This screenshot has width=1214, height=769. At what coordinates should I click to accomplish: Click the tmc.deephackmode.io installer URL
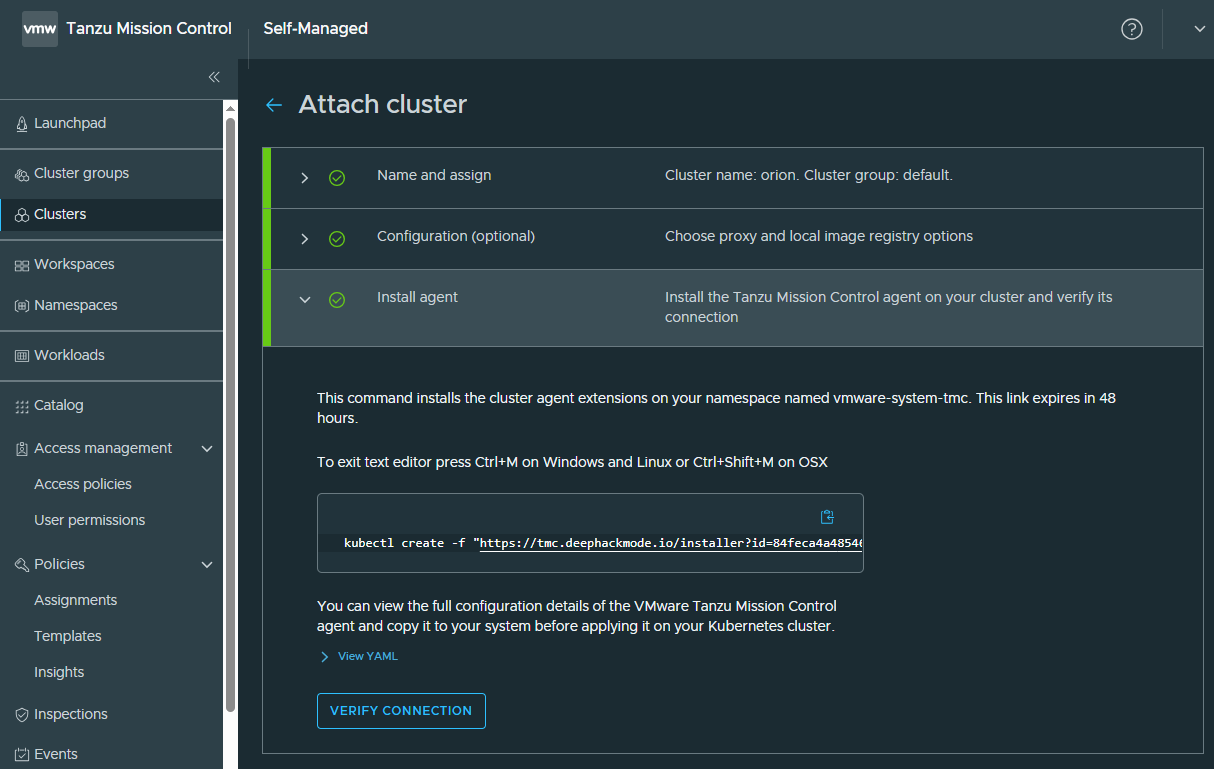tap(671, 544)
